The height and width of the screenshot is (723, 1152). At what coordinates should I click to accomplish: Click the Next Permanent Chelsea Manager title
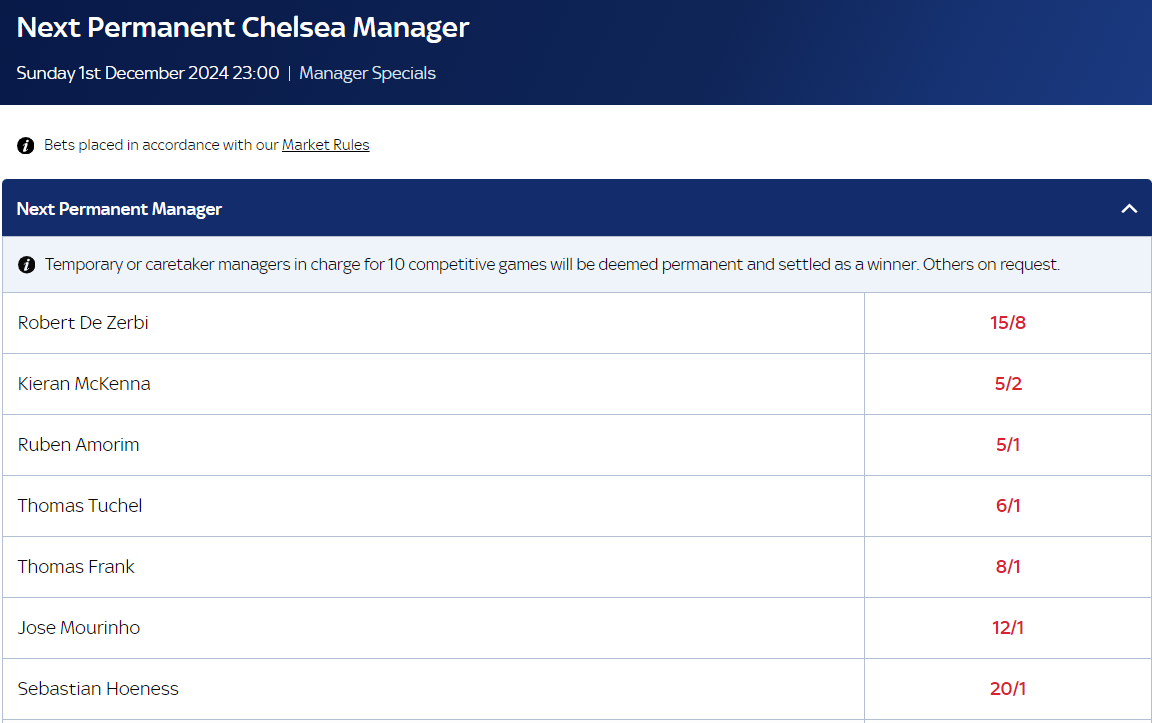242,28
